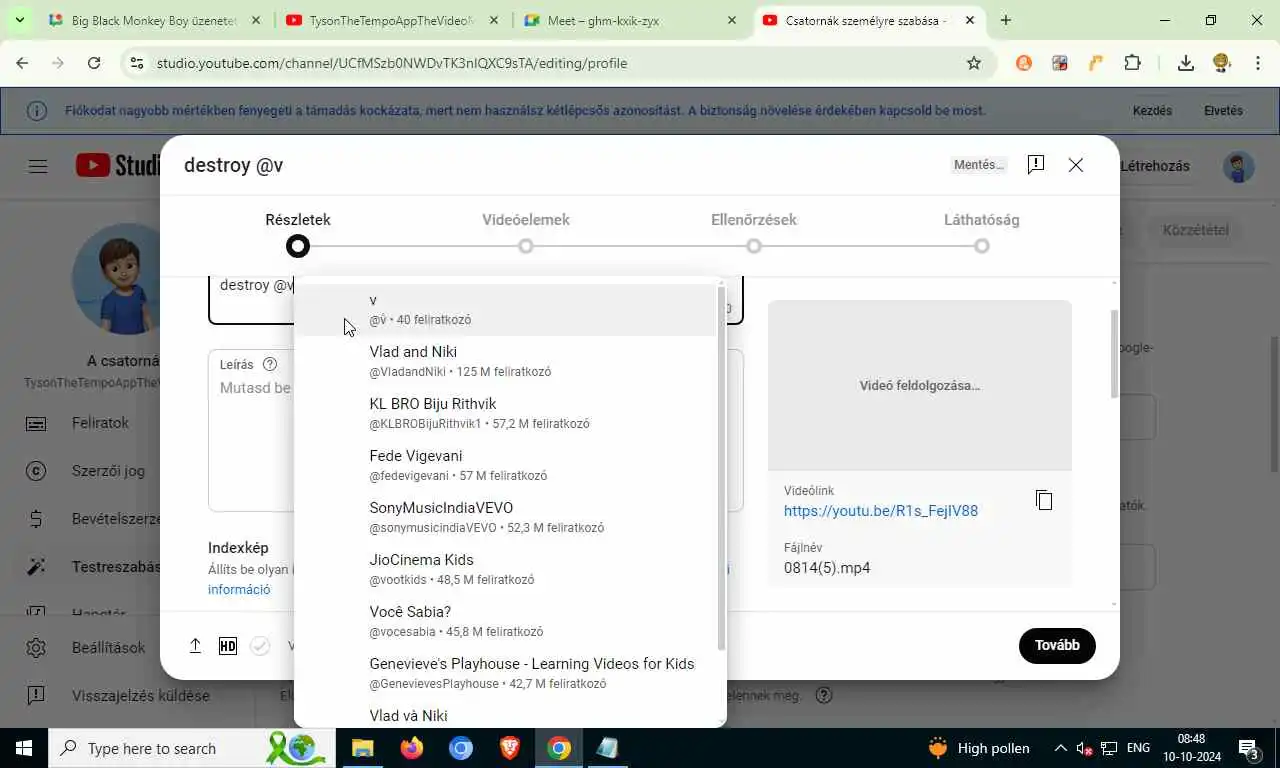Bookmark this page with star icon
Screen dimensions: 1280x768
974,63
